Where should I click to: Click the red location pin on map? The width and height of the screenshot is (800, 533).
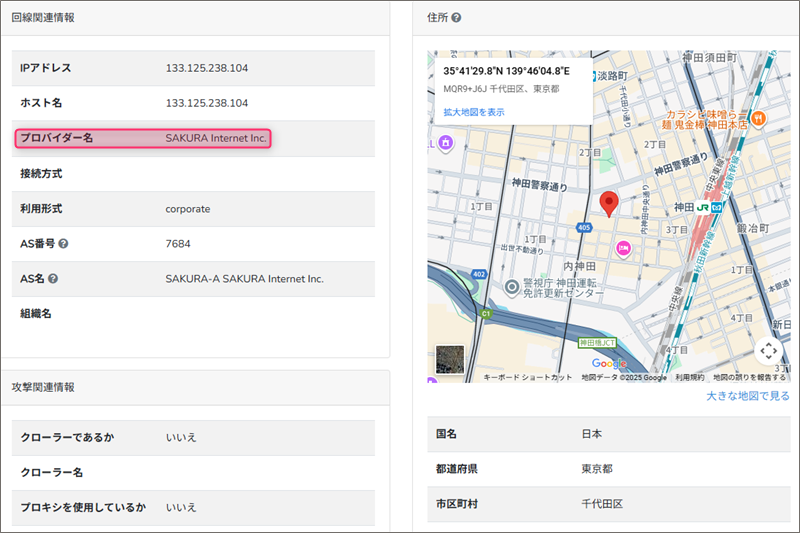(x=608, y=203)
